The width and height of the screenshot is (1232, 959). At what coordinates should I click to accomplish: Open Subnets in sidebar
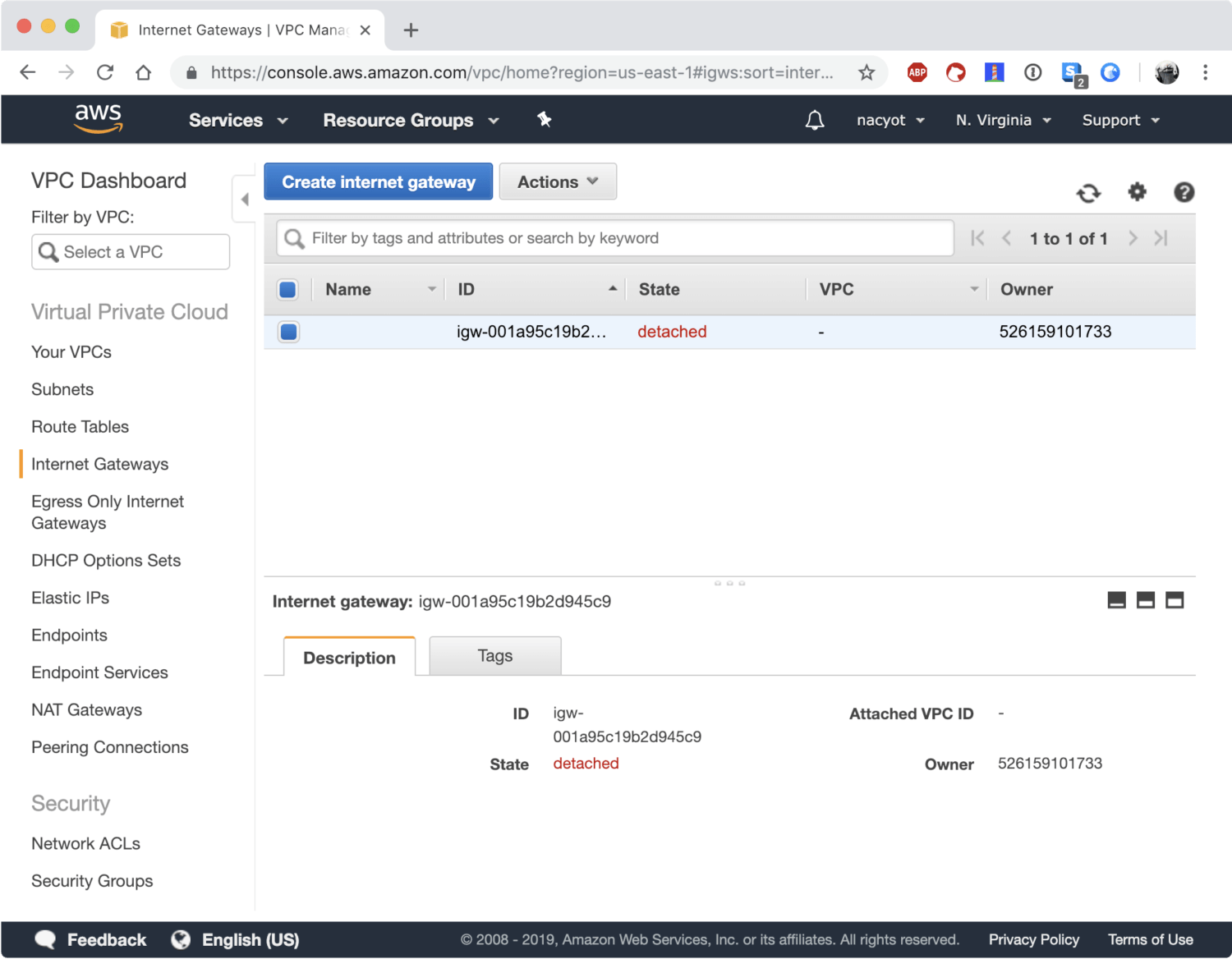(x=62, y=389)
